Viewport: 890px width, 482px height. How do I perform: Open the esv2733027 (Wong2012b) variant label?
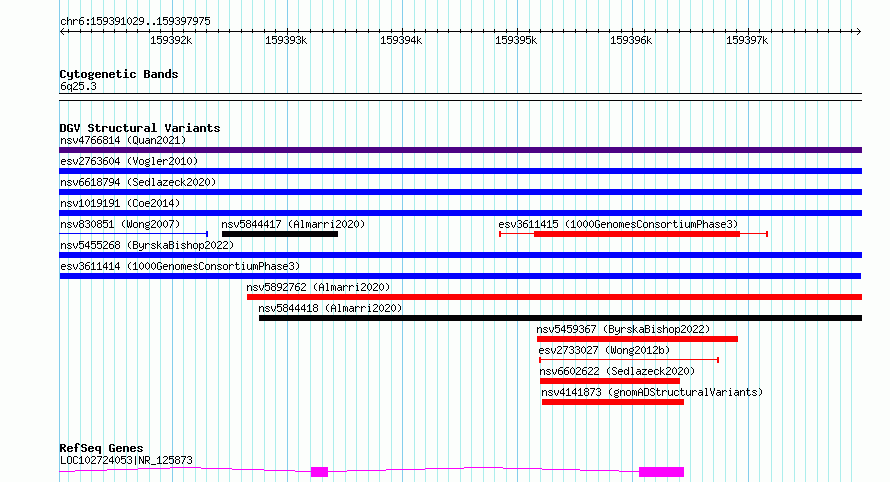[604, 350]
